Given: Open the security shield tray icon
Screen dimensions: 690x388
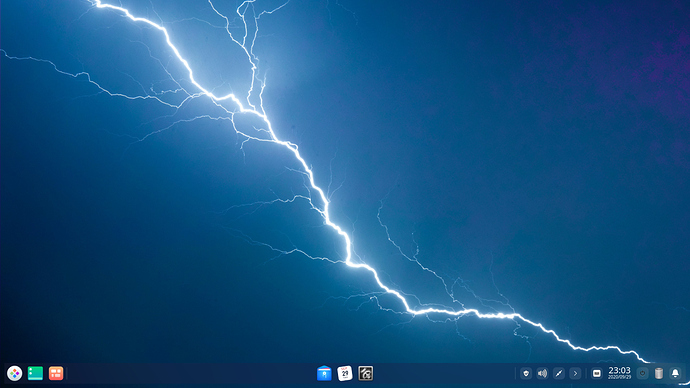Looking at the screenshot, I should [x=526, y=373].
